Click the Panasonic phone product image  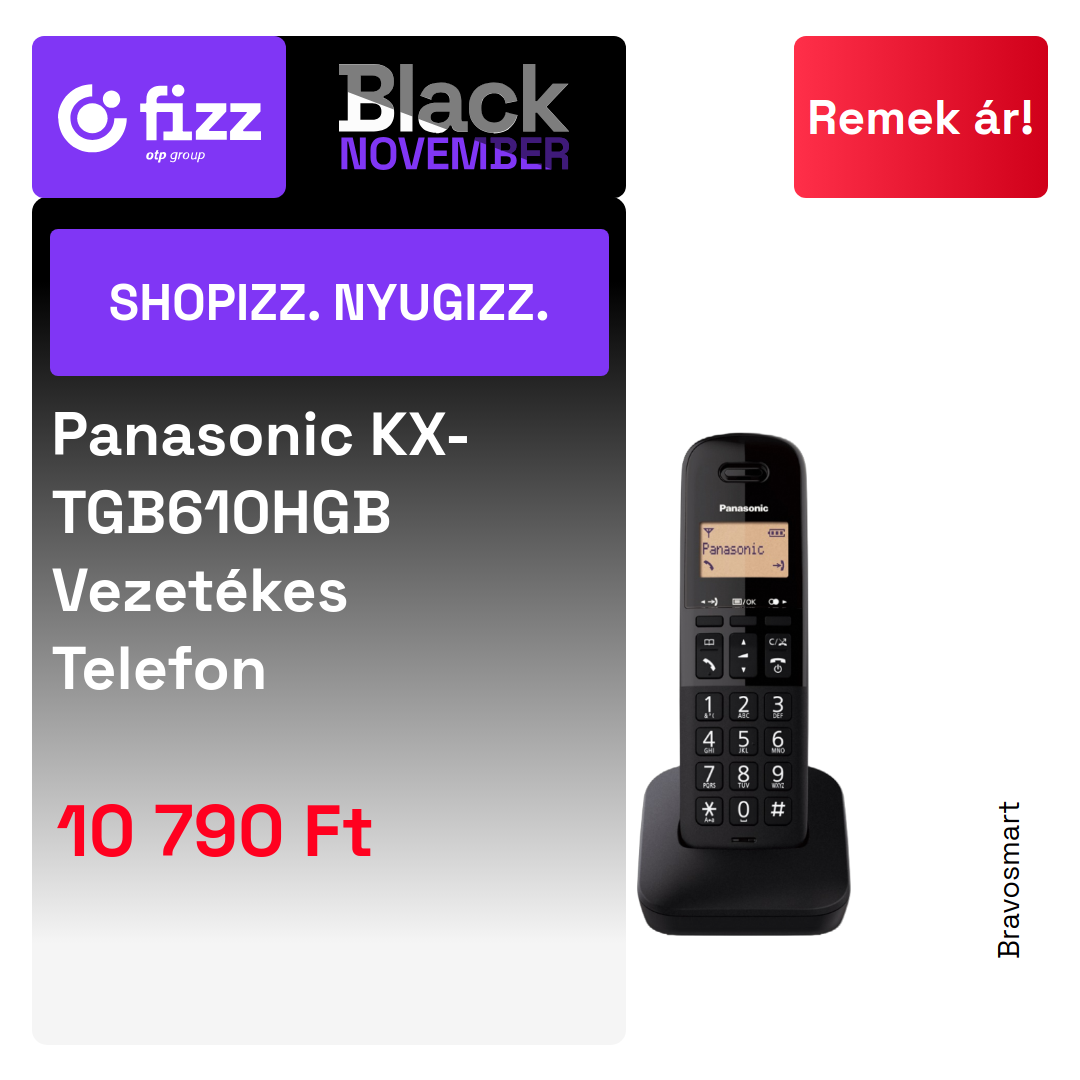tap(744, 684)
